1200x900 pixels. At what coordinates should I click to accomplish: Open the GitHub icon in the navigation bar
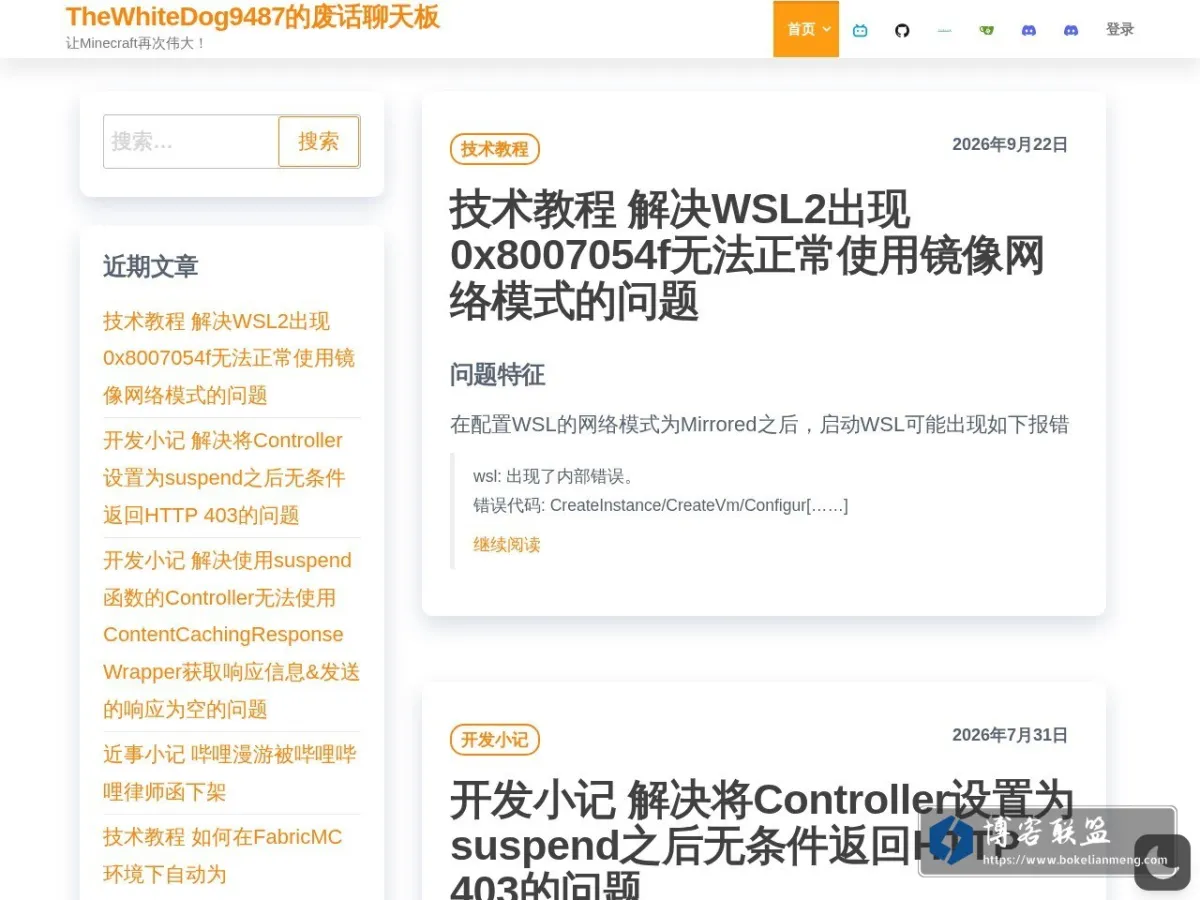click(x=902, y=30)
